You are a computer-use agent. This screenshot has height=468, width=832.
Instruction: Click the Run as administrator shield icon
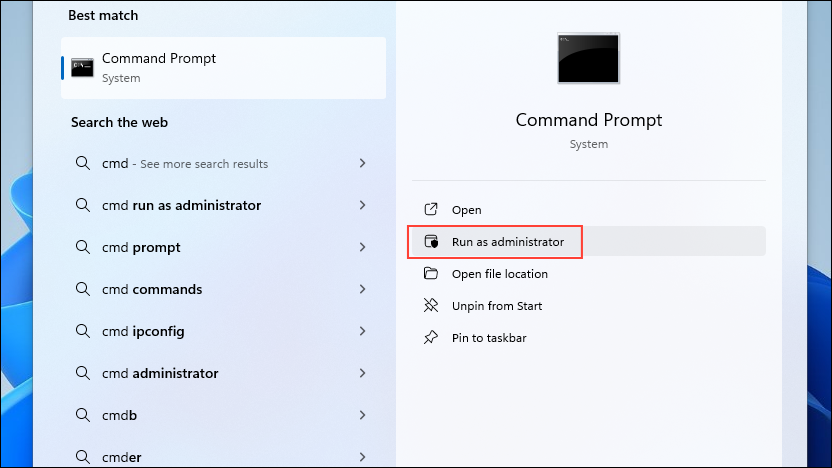point(431,242)
